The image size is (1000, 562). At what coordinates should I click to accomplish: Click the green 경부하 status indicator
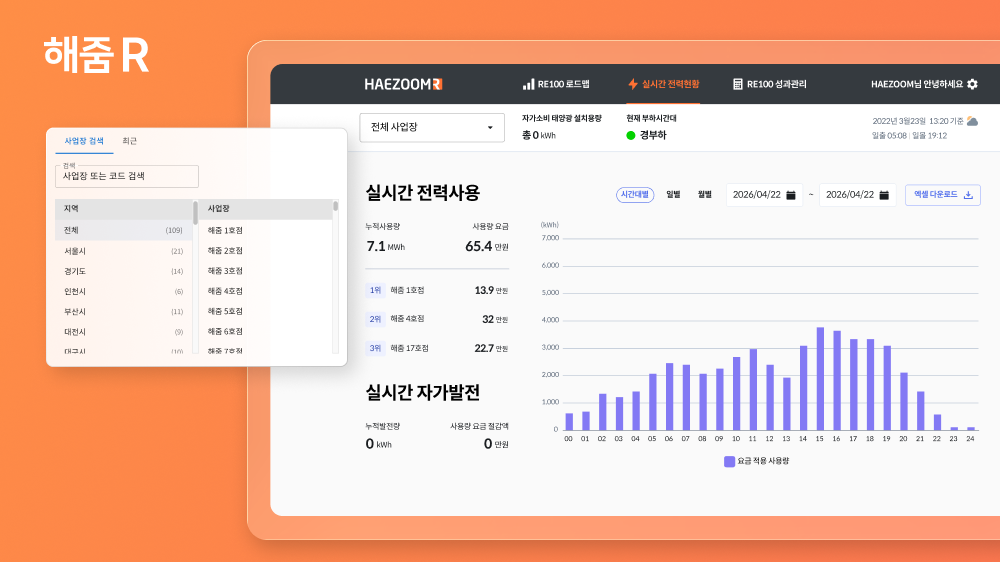[x=631, y=135]
